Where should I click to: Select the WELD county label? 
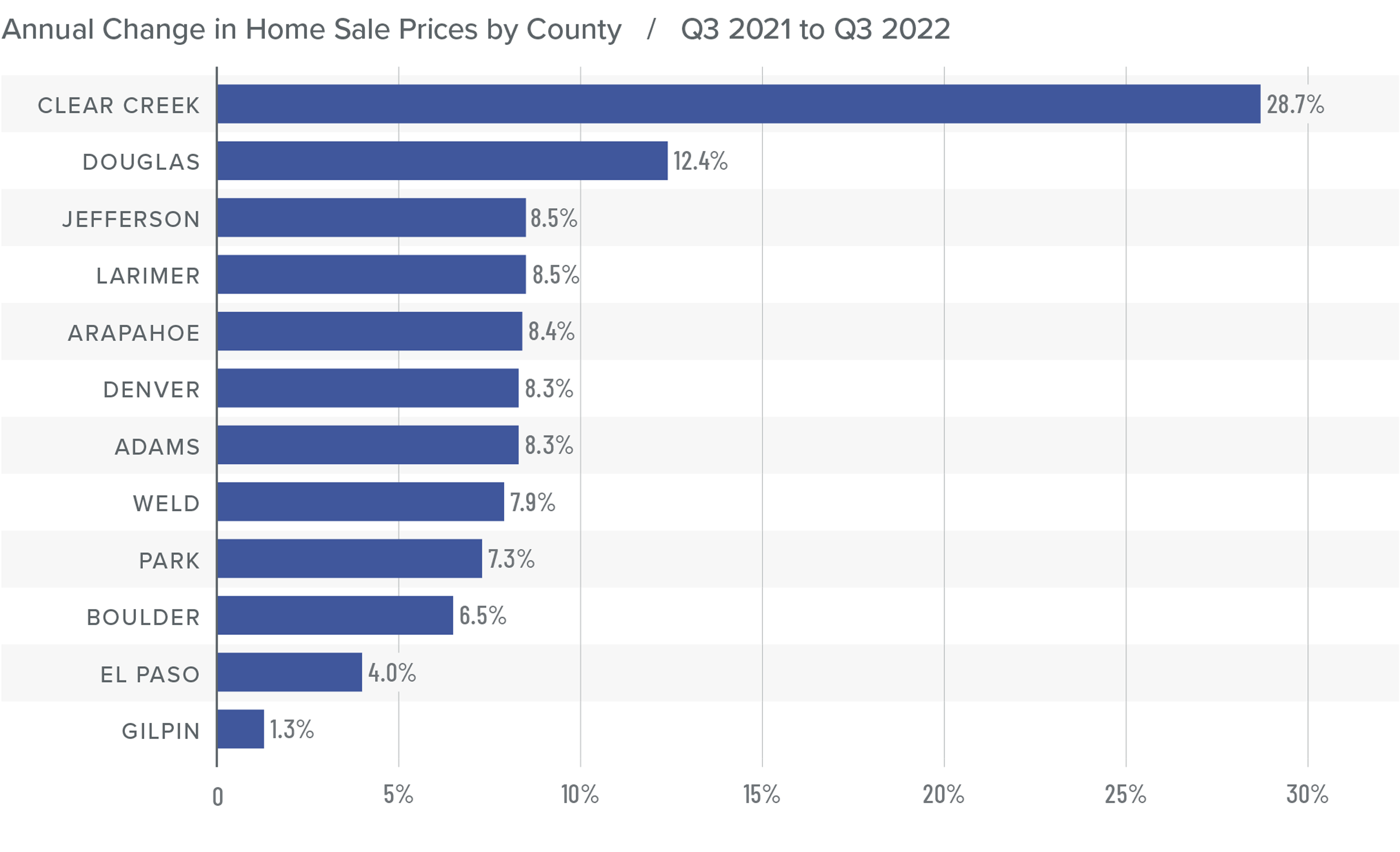click(x=166, y=504)
